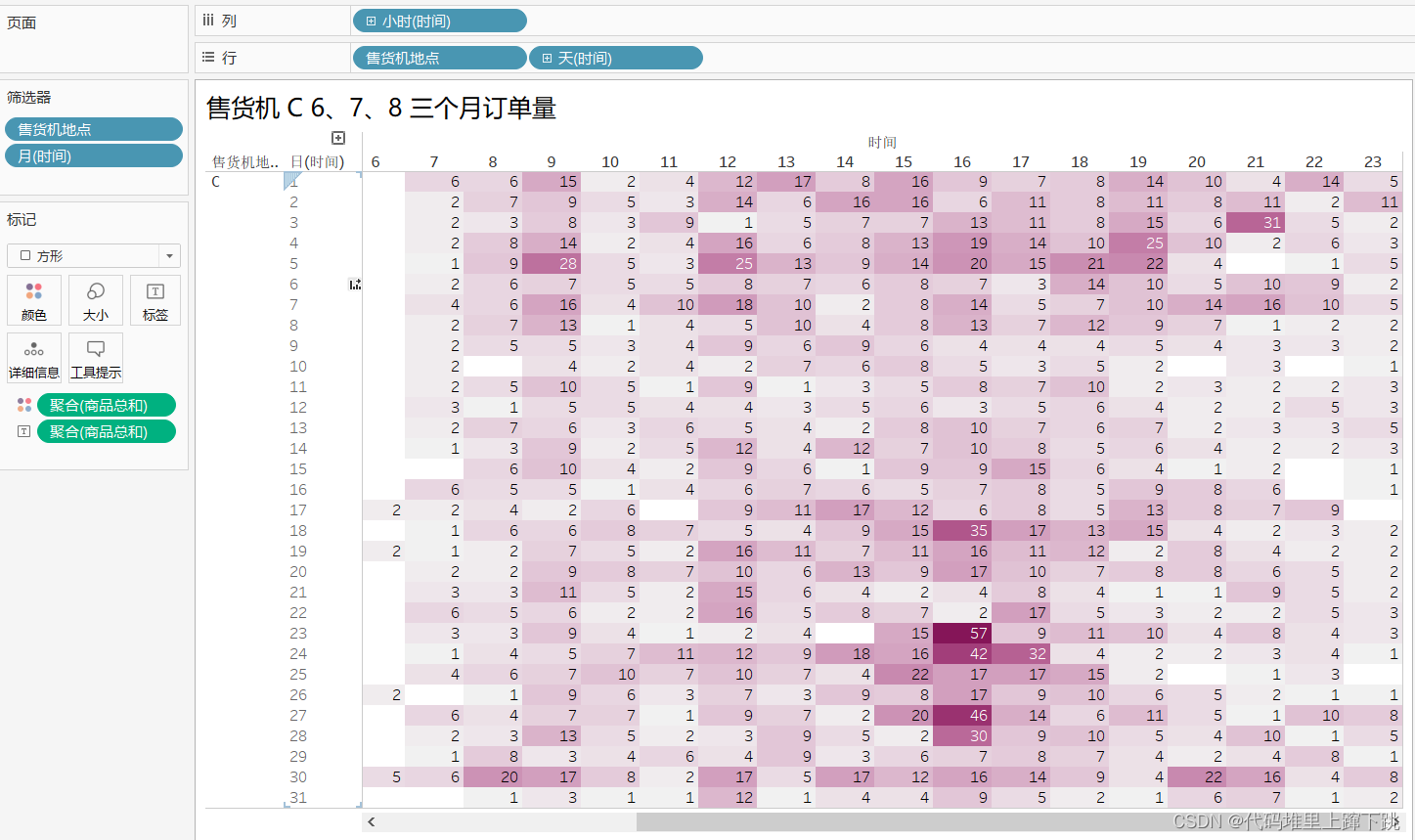The height and width of the screenshot is (840, 1415).
Task: Click hour header 12
Action: (x=728, y=162)
